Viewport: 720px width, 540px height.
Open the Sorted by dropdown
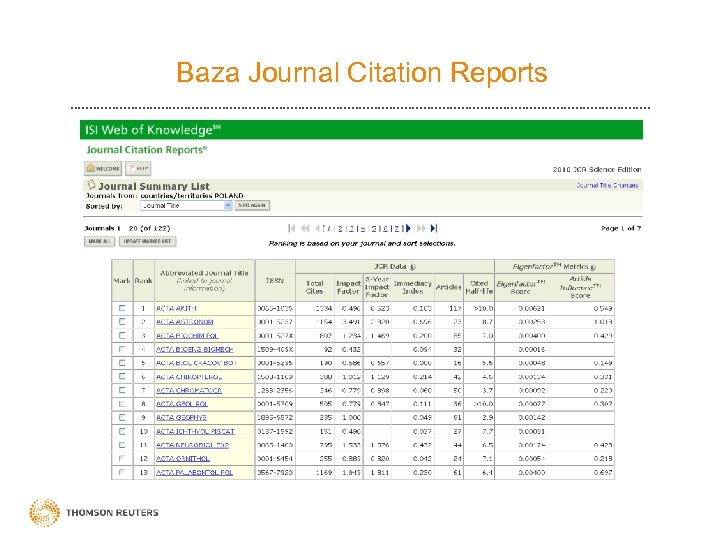[186, 206]
